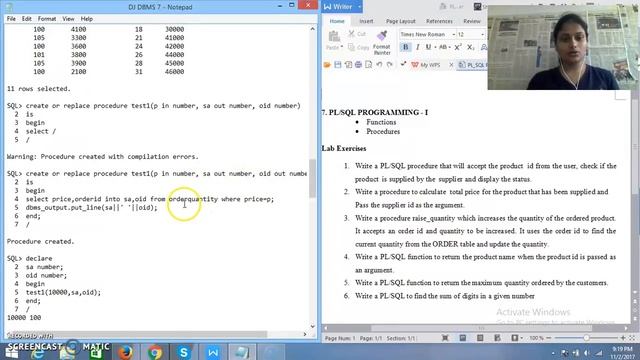Viewport: 640px width, 360px height.
Task: Click the volume speaker tray icon
Action: tap(587, 353)
